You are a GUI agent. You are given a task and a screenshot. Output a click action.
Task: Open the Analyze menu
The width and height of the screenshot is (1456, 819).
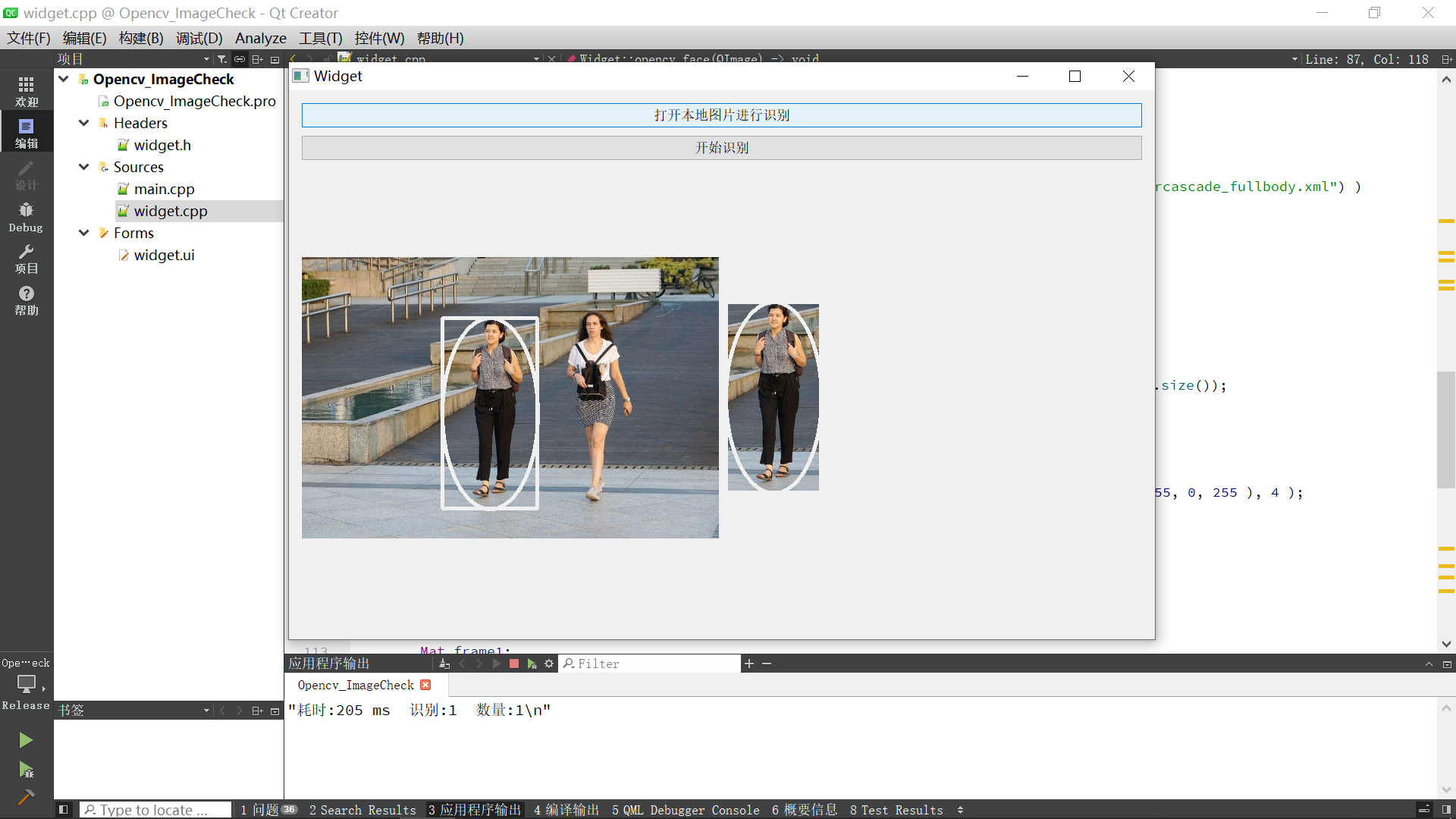pyautogui.click(x=260, y=38)
